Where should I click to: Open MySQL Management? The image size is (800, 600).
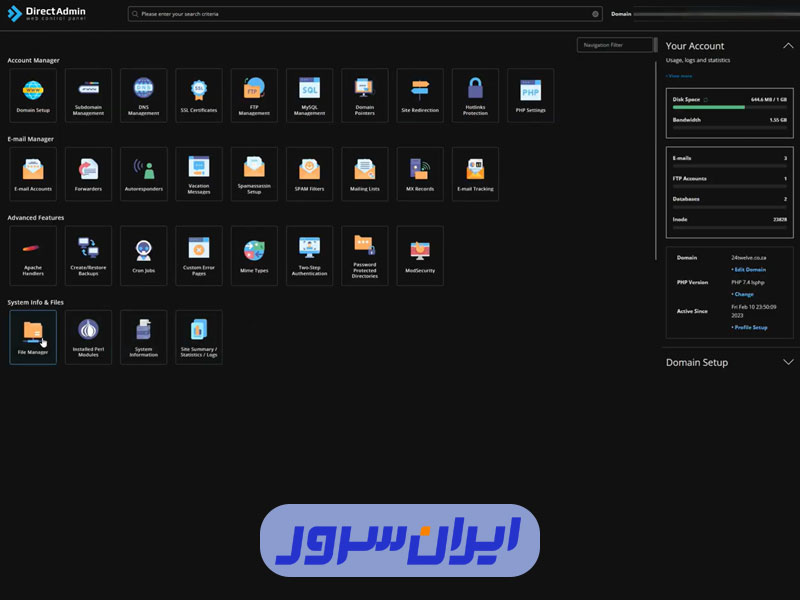pyautogui.click(x=309, y=94)
